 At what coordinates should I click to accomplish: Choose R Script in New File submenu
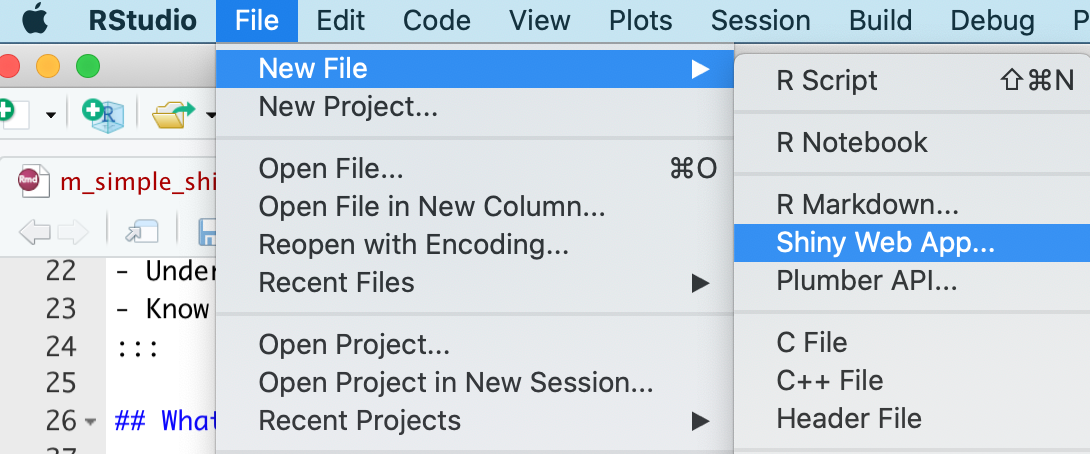[x=827, y=81]
